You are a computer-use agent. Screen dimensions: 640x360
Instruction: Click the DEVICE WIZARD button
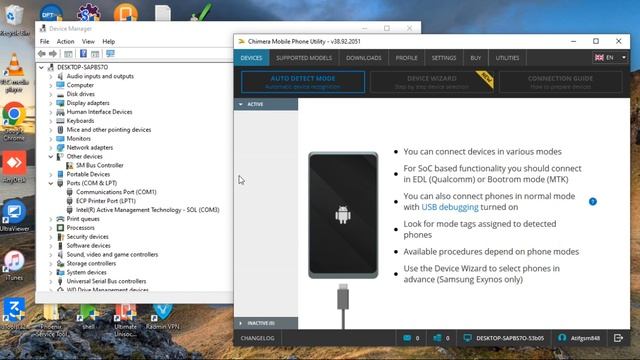click(x=432, y=82)
